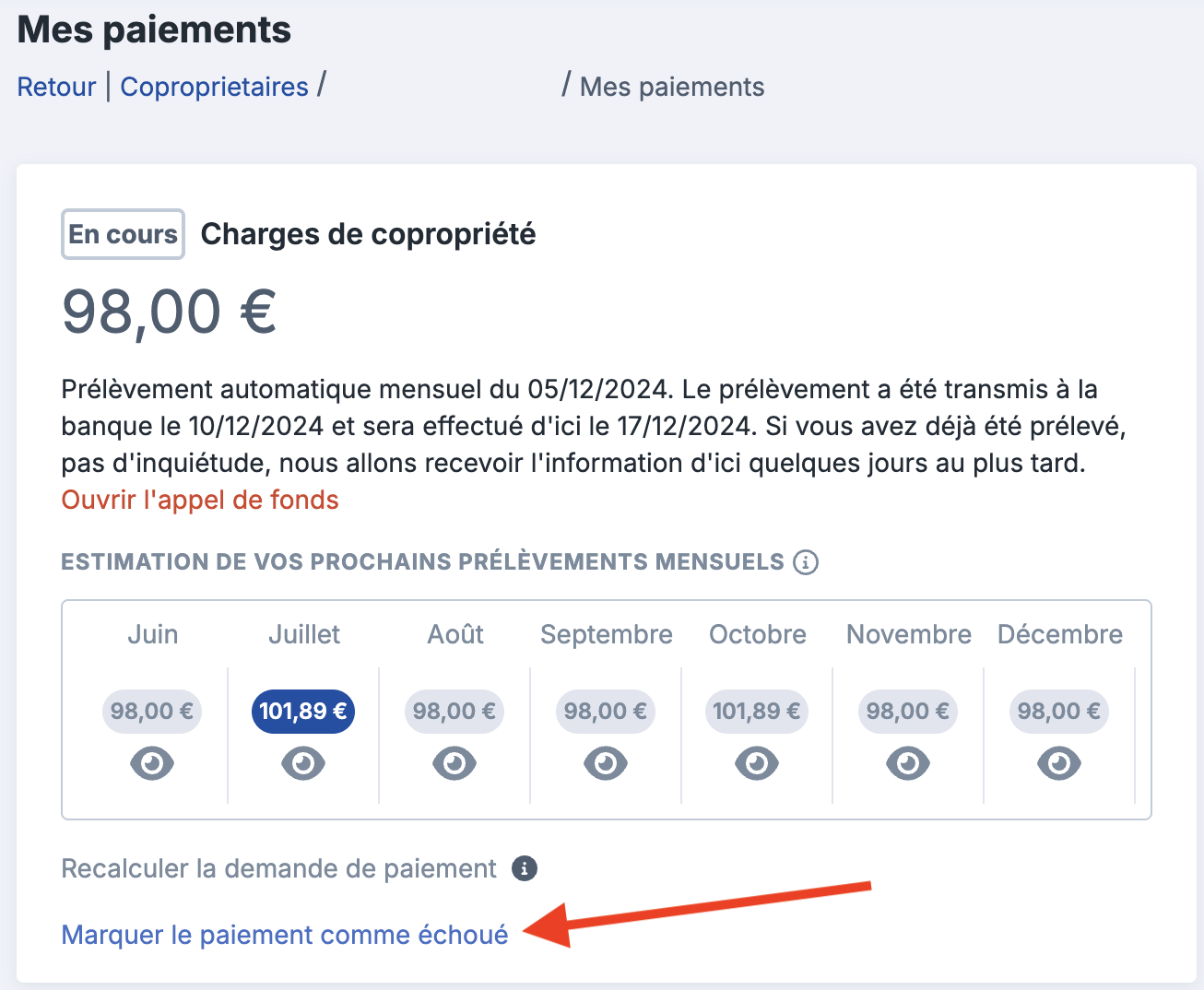Viewport: 1204px width, 990px height.
Task: Click the 101,89 € Octobre amount pill
Action: pos(757,712)
